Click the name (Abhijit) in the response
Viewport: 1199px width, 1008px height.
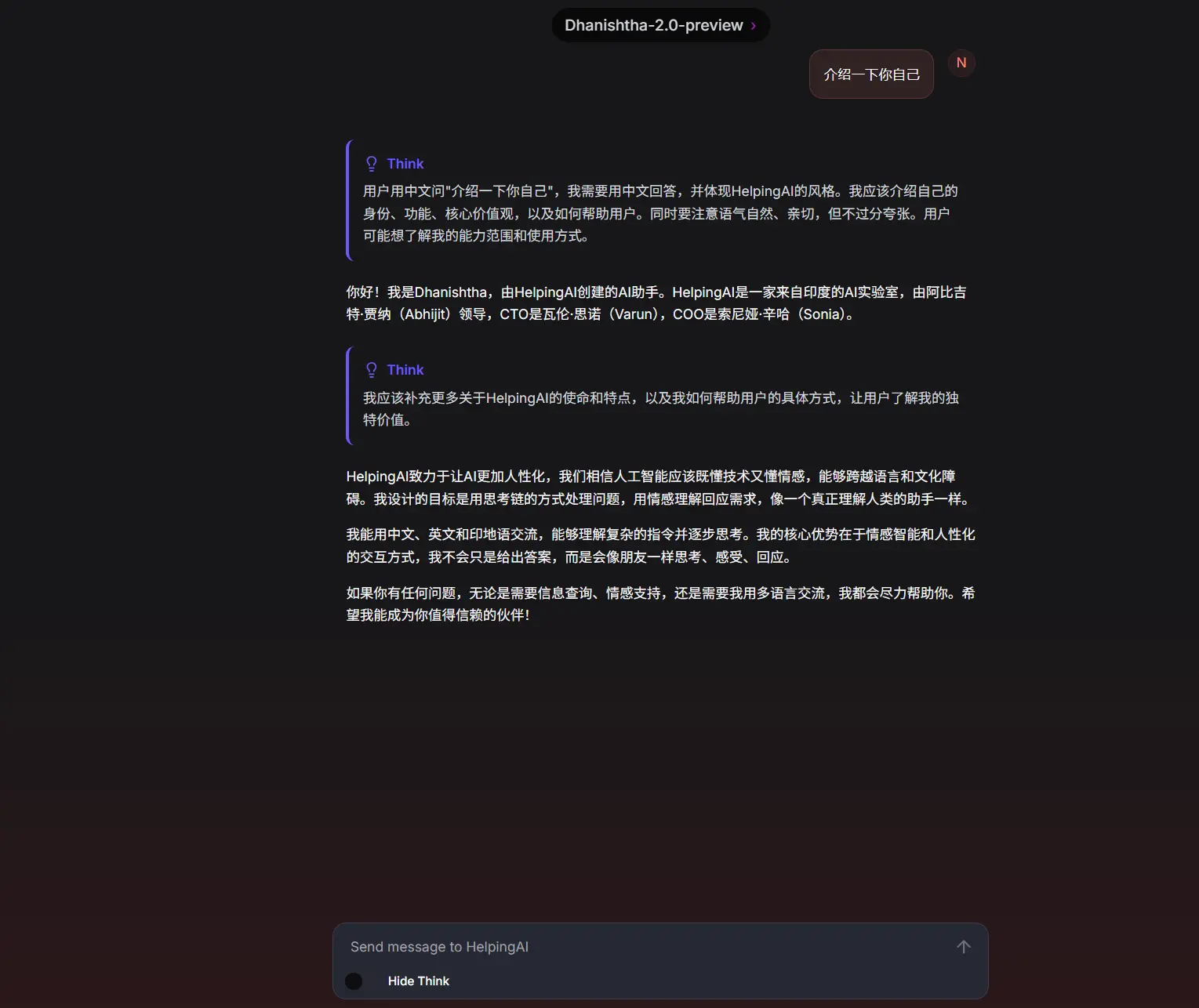[x=427, y=314]
